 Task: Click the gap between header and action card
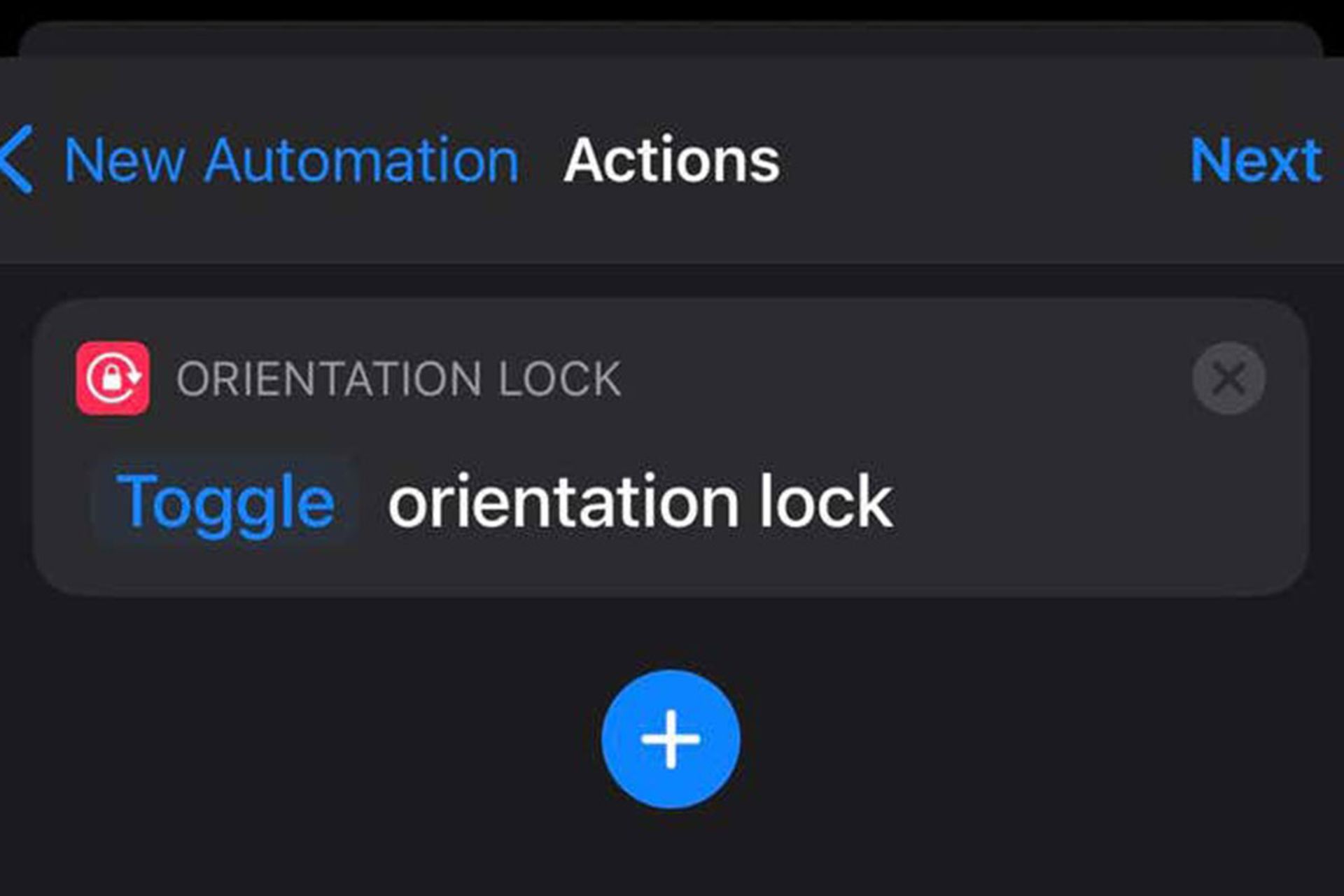671,281
